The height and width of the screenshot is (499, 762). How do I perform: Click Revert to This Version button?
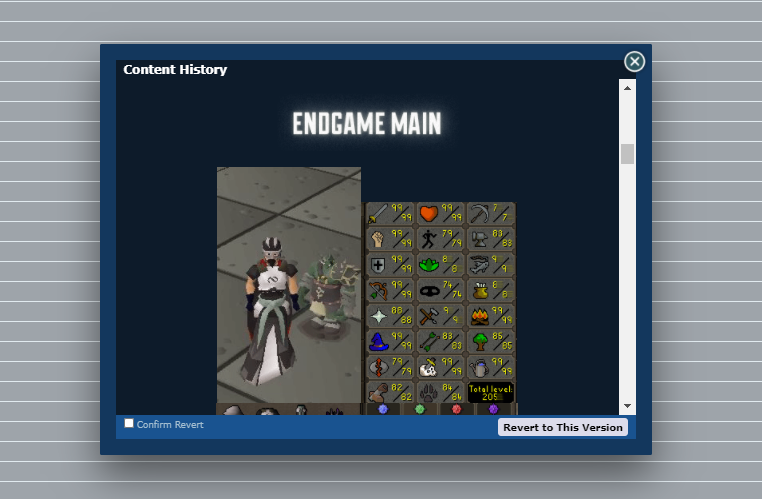point(563,428)
